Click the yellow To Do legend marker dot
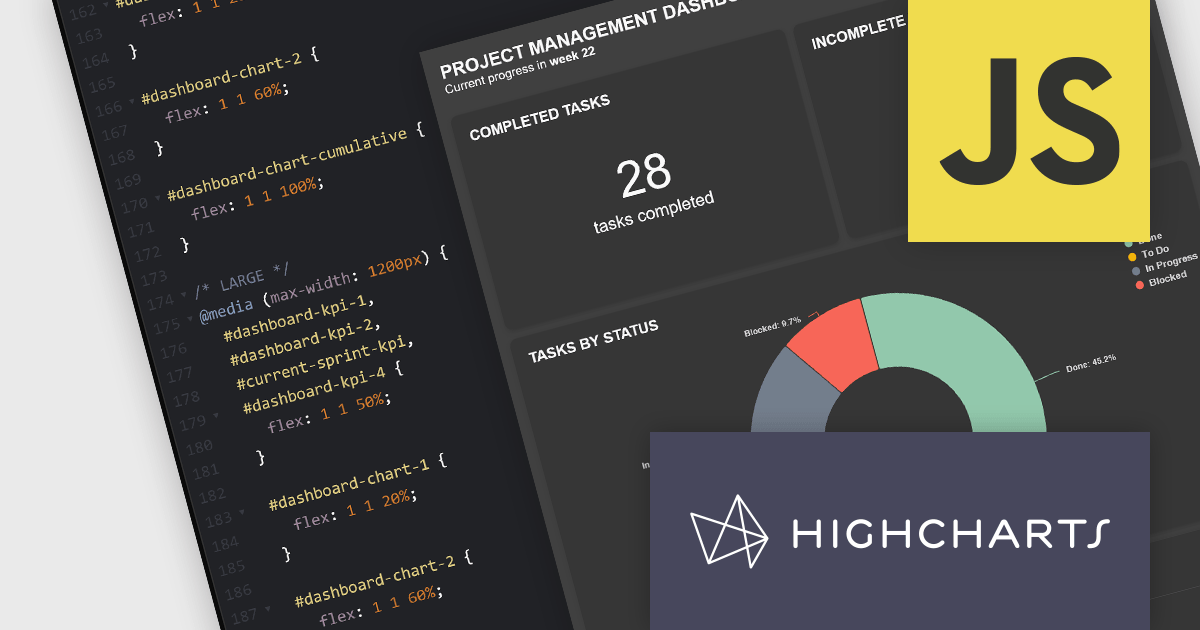 (x=1132, y=256)
